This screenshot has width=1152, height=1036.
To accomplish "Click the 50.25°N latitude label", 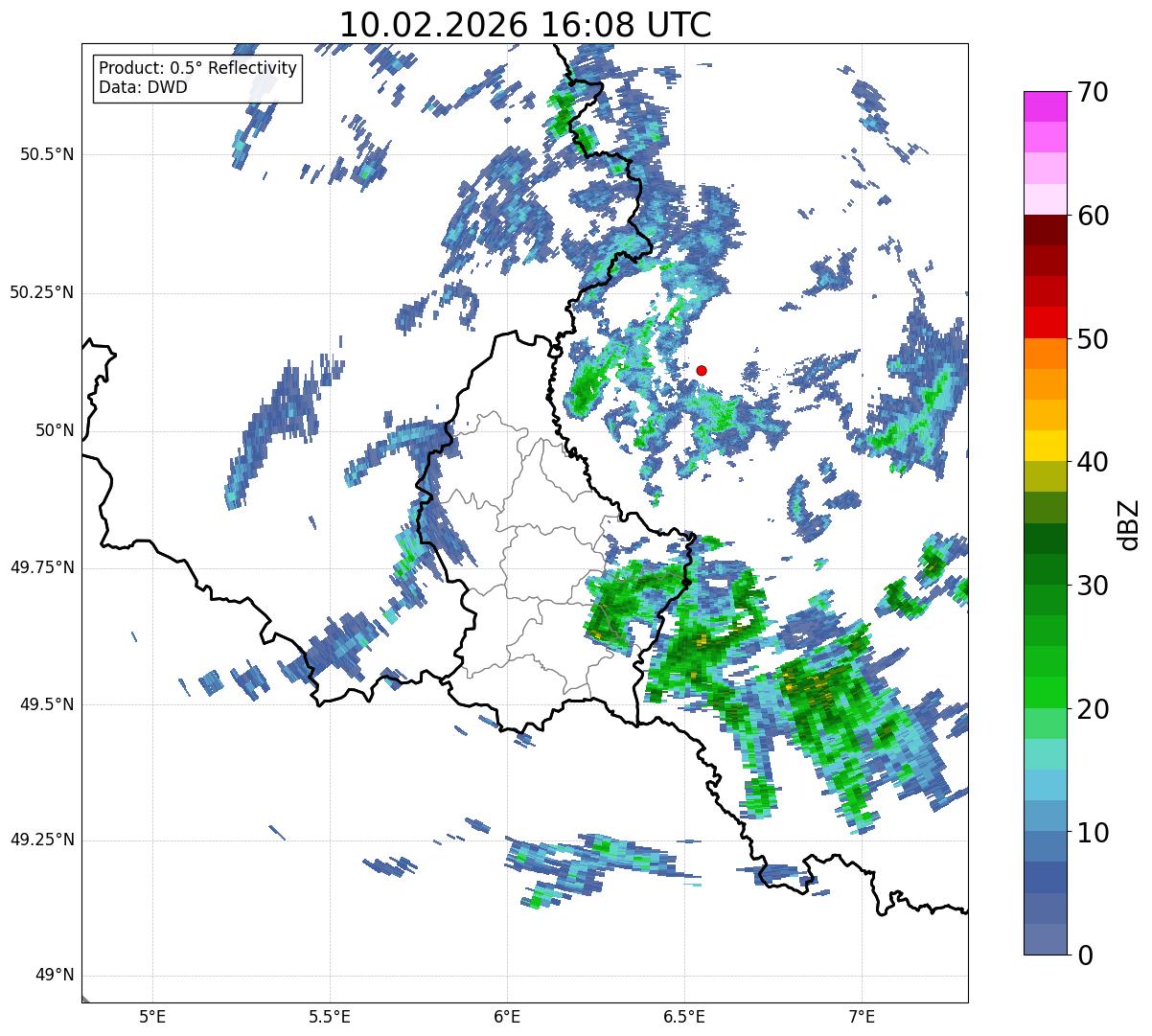I will tap(41, 292).
